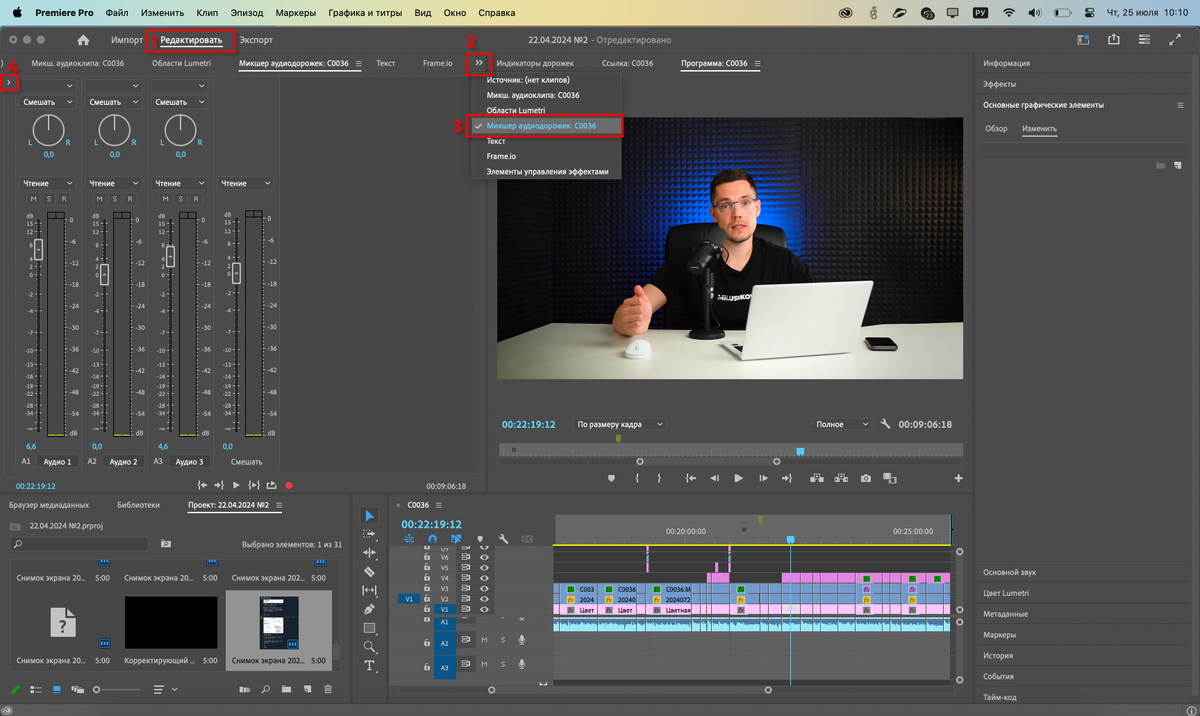Screen dimensions: 1200x716
Task: Click Add Marker in Program monitor
Action: 611,478
